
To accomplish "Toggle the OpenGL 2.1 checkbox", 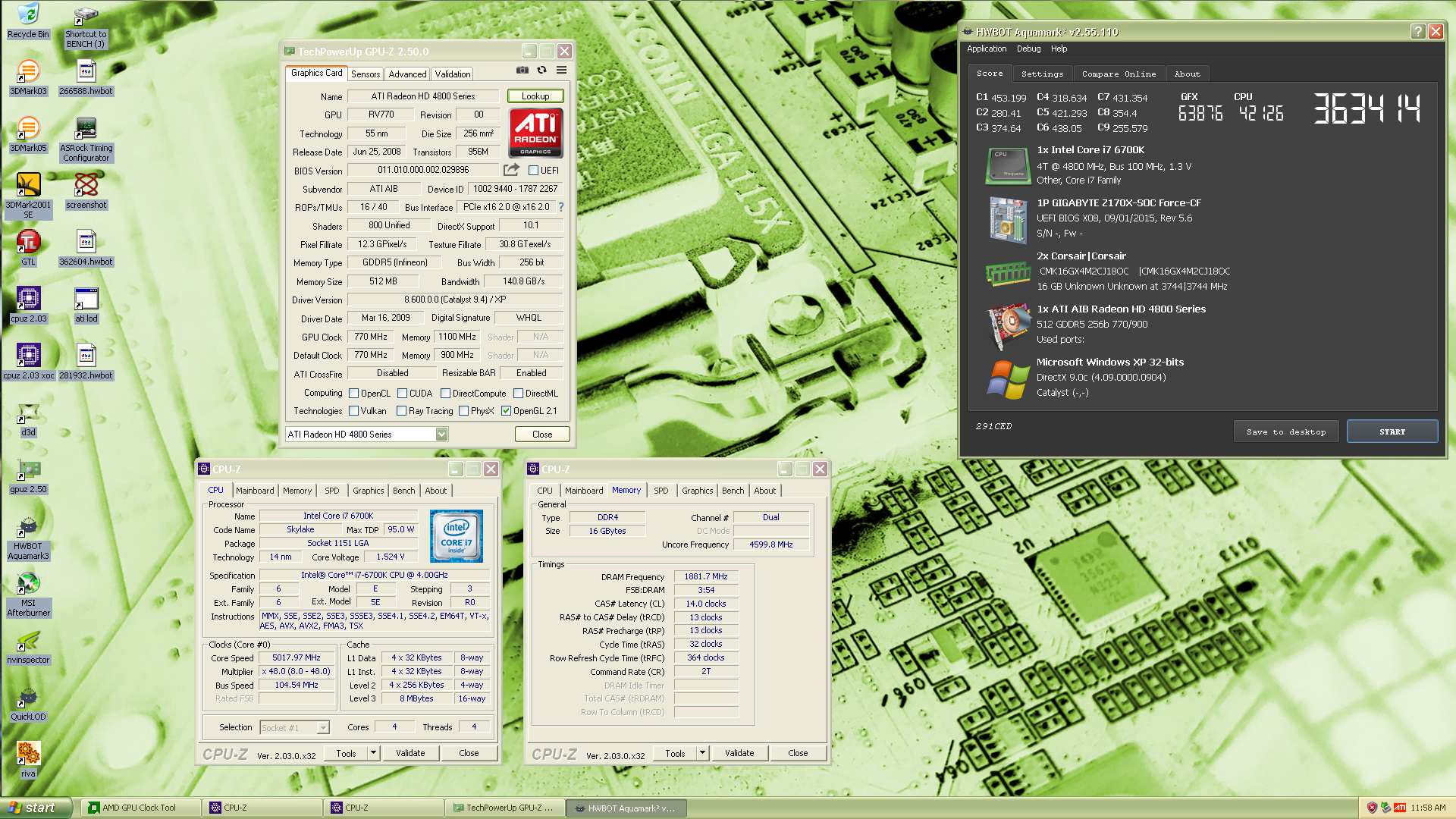I will pos(506,410).
